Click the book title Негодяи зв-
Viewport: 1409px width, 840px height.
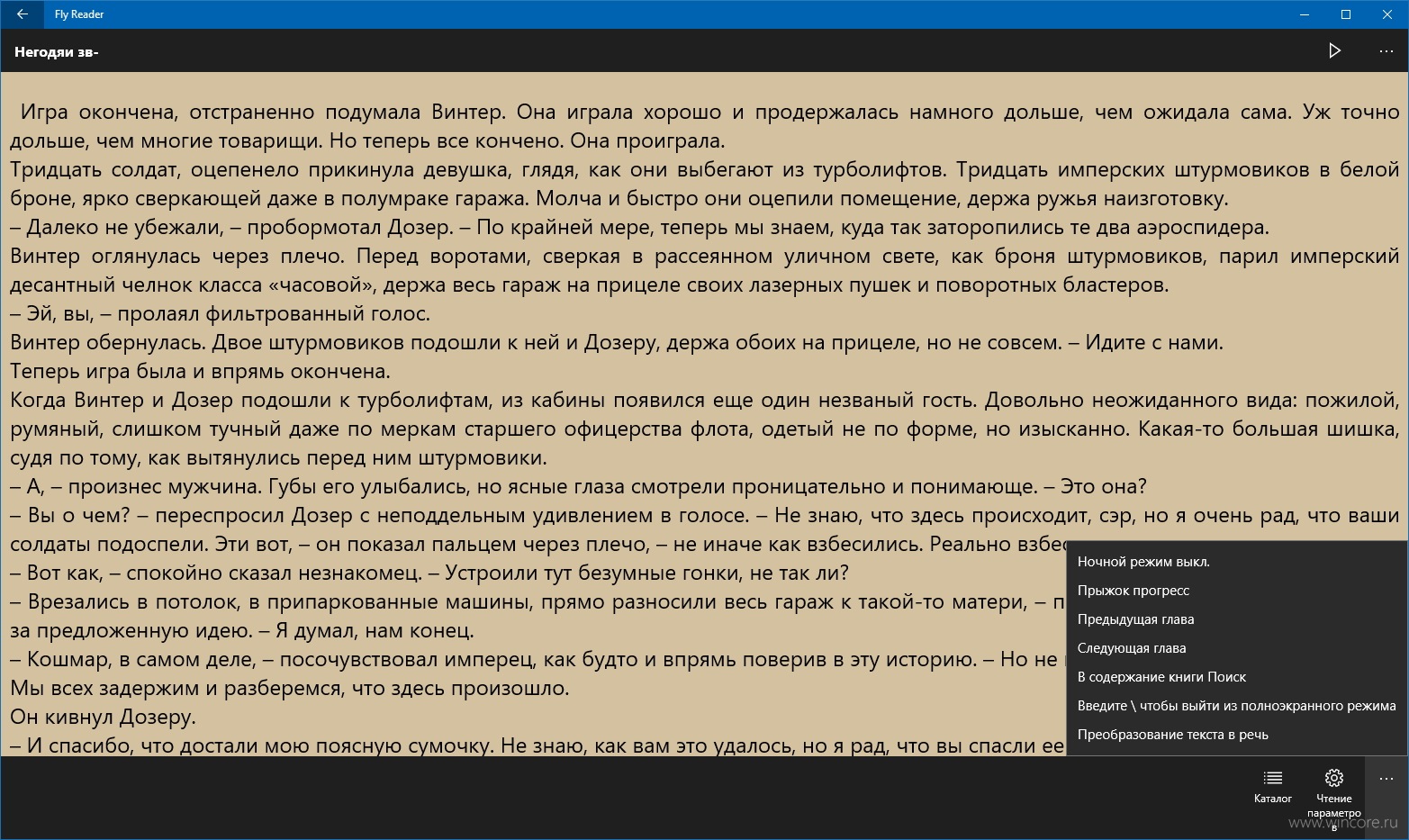tap(56, 52)
